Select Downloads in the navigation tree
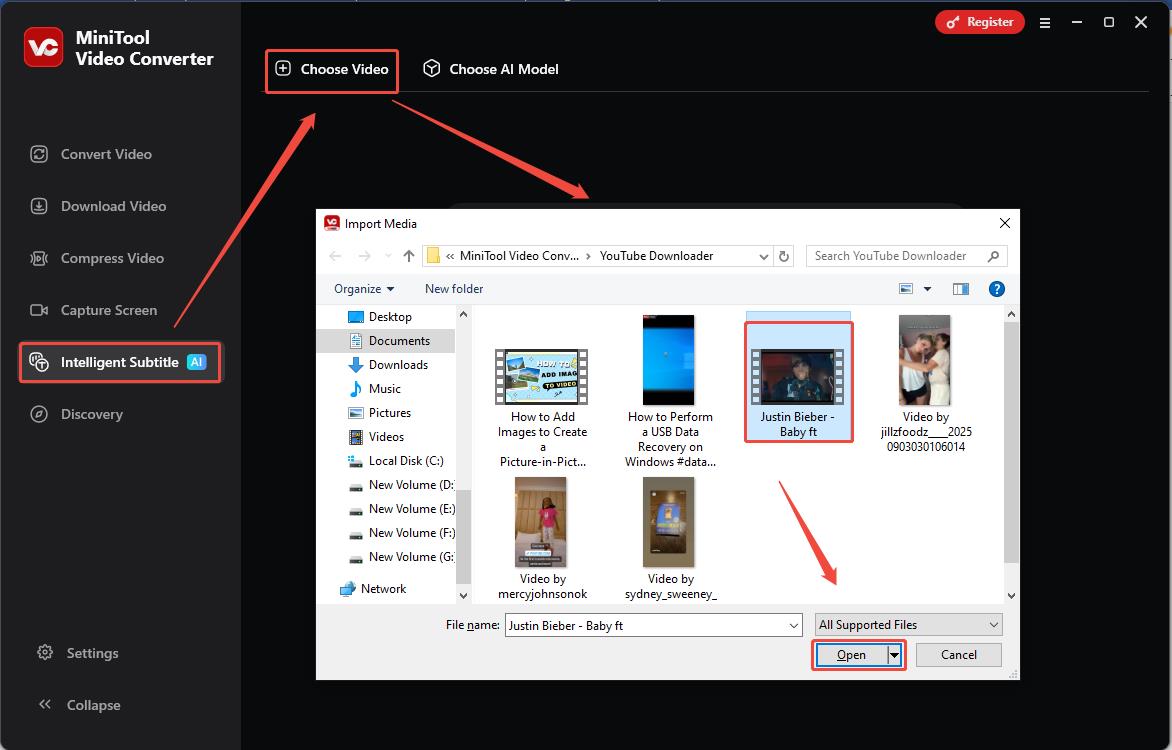The height and width of the screenshot is (750, 1172). pos(397,365)
